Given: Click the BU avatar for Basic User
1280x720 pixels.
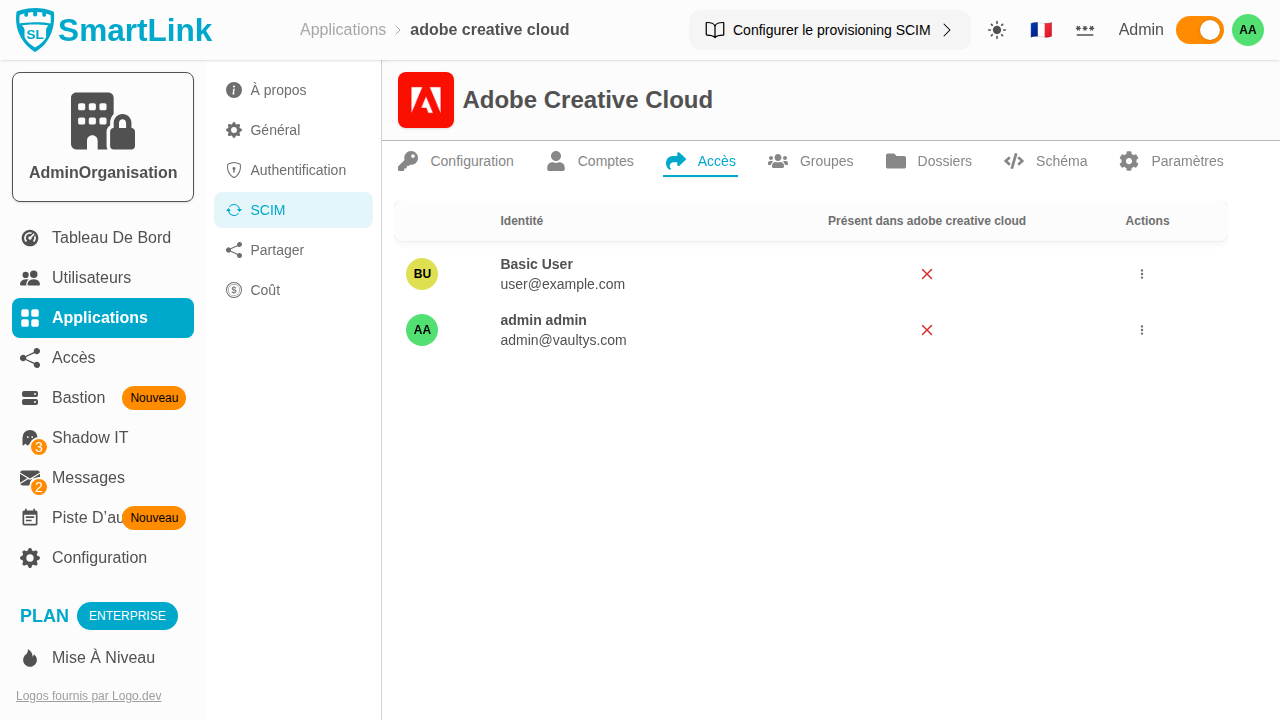Looking at the screenshot, I should click(422, 274).
